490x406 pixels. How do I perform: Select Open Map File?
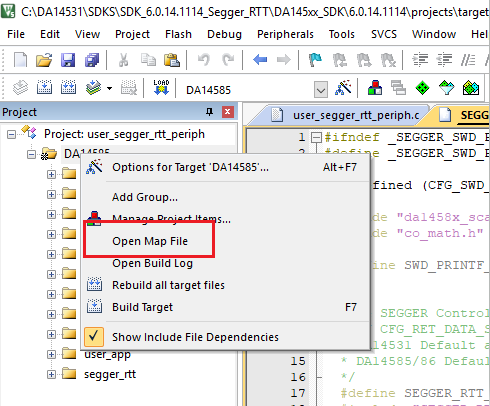[x=226, y=241]
